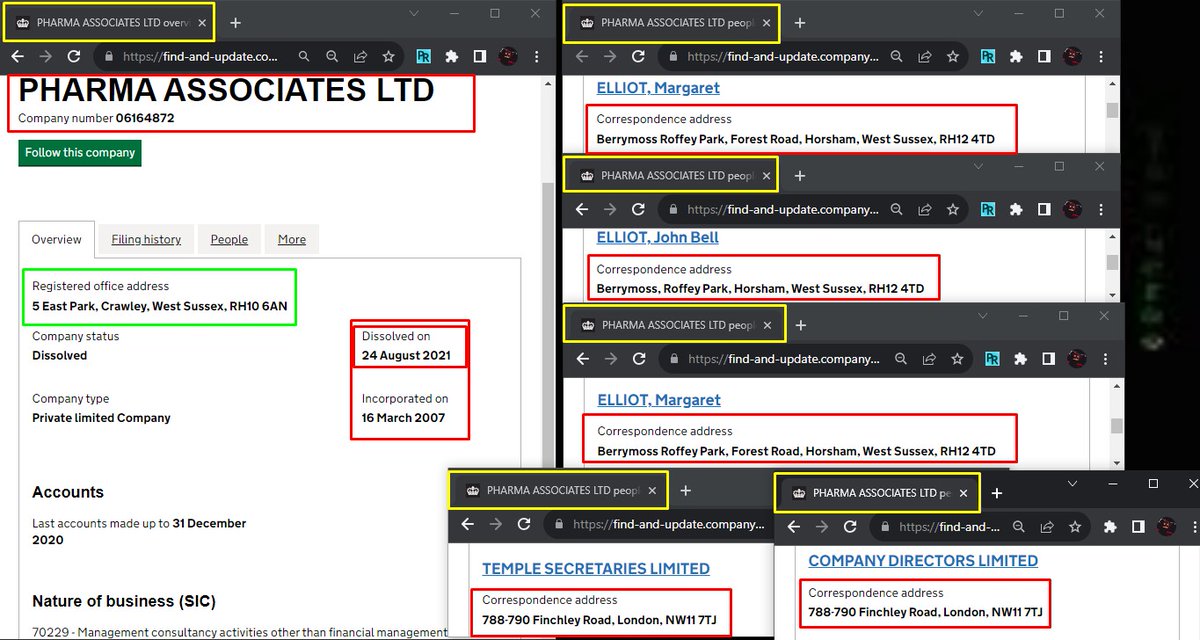Add new tab in COMPANY DIRECTORS window
The image size is (1200, 640).
pos(996,493)
